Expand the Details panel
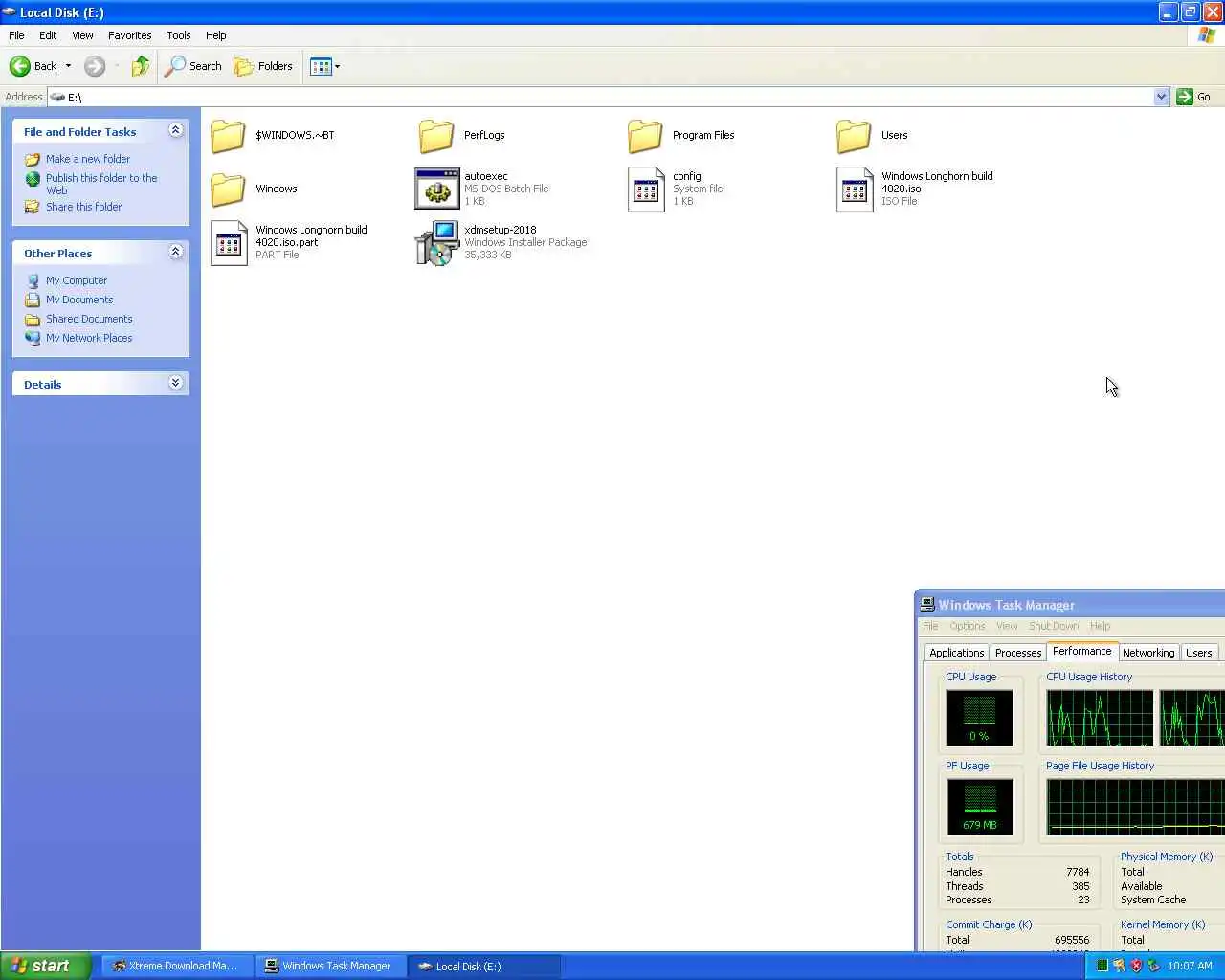 pyautogui.click(x=175, y=383)
